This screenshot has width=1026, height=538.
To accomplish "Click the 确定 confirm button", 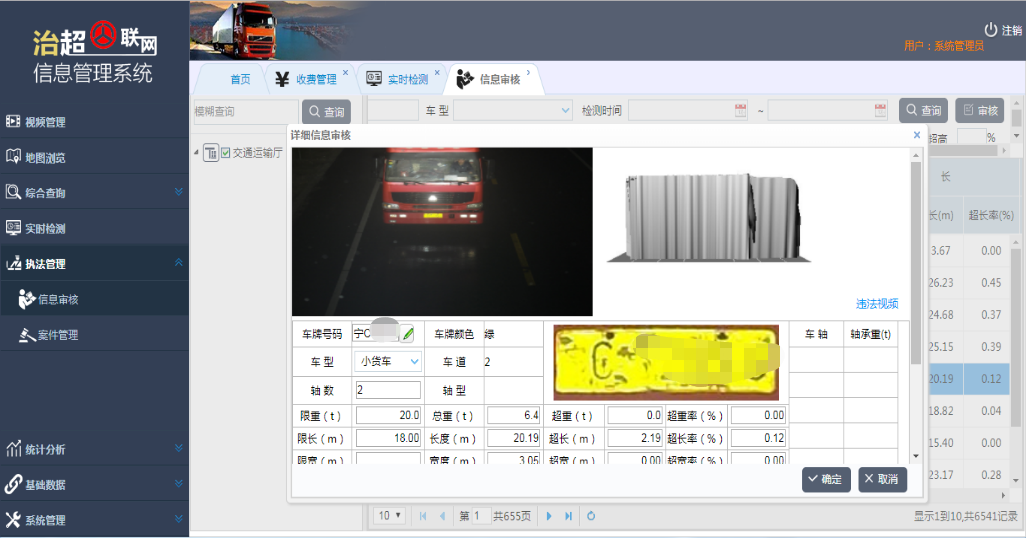I will pos(826,479).
